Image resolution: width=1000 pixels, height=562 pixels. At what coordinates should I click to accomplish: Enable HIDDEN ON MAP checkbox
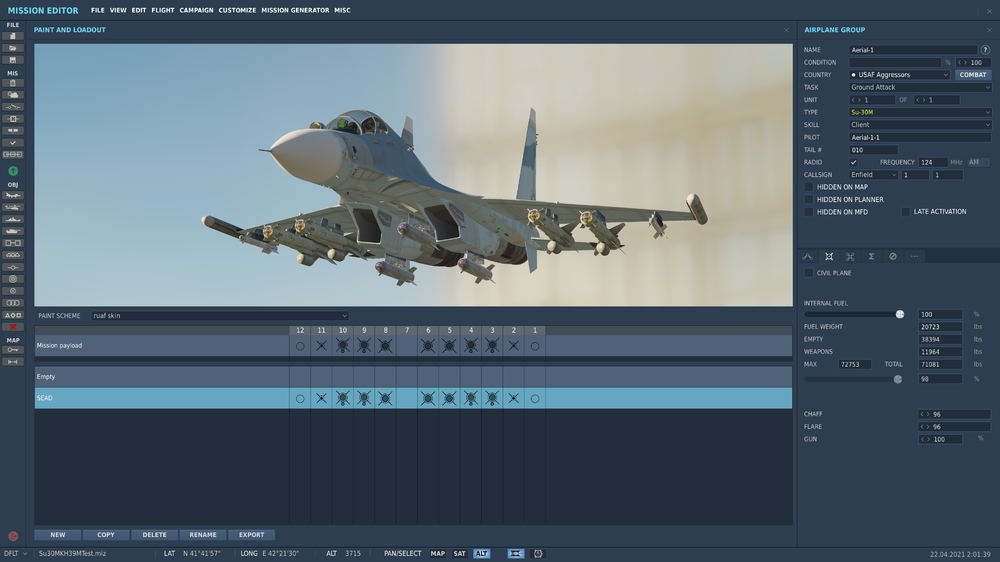coord(809,187)
